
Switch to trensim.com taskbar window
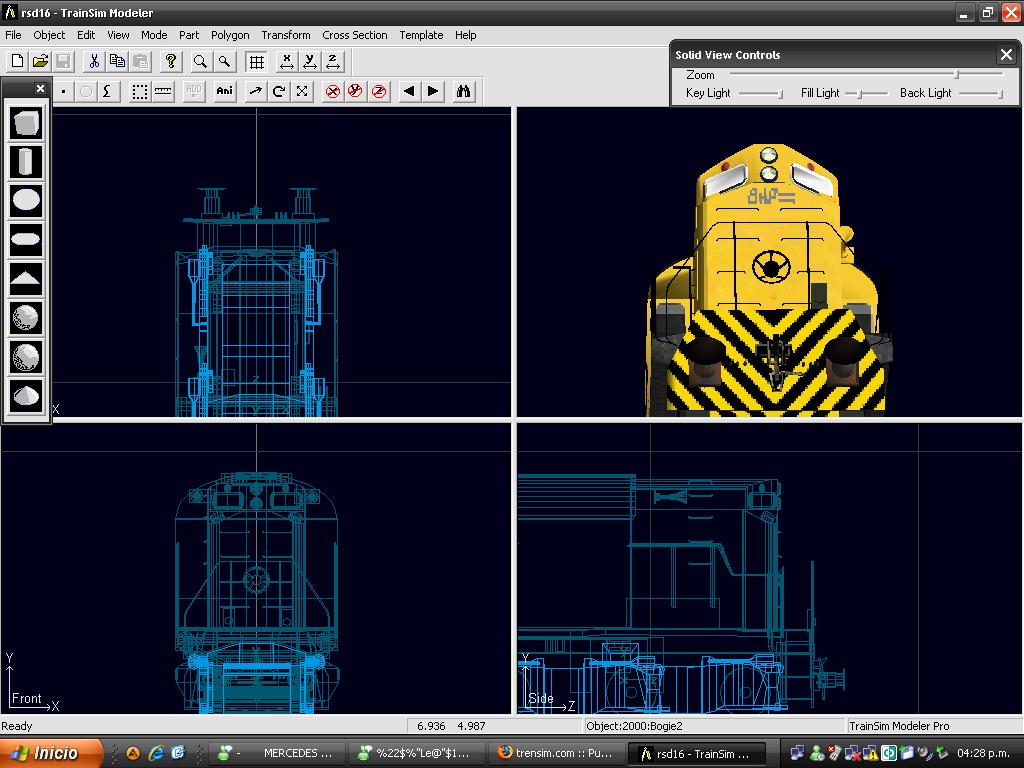coord(555,753)
